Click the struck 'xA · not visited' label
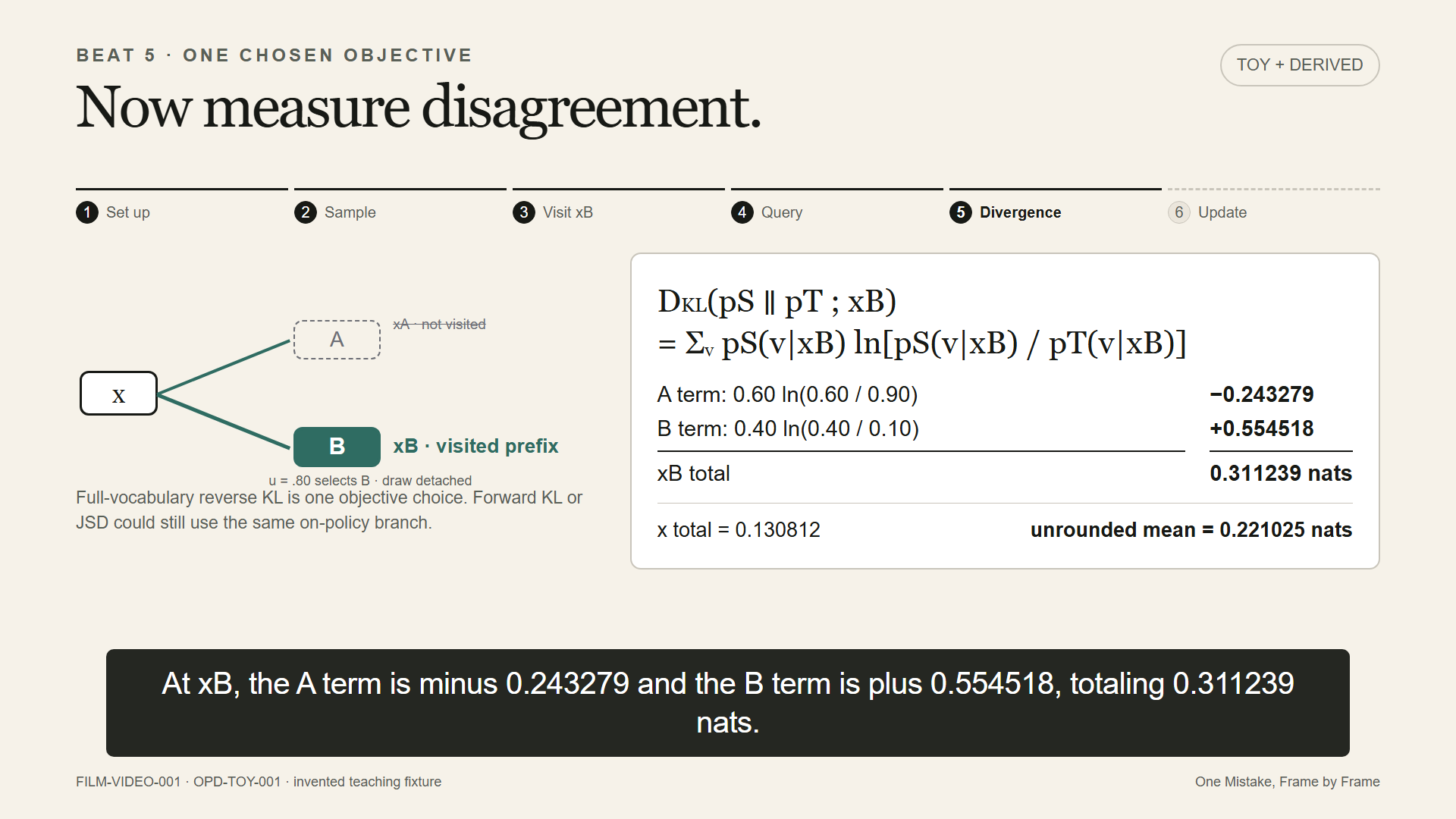Screen dimensions: 1456x819 tap(439, 325)
